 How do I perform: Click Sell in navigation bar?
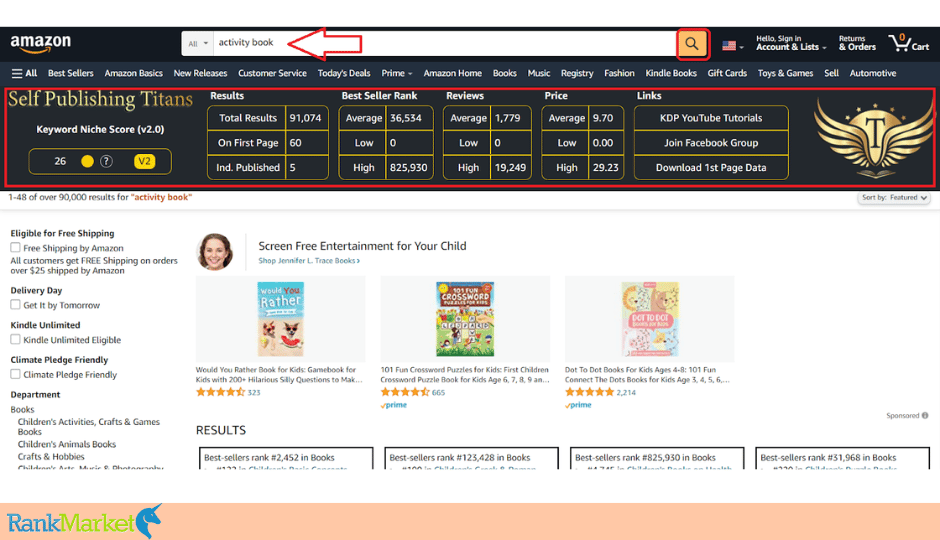(831, 73)
